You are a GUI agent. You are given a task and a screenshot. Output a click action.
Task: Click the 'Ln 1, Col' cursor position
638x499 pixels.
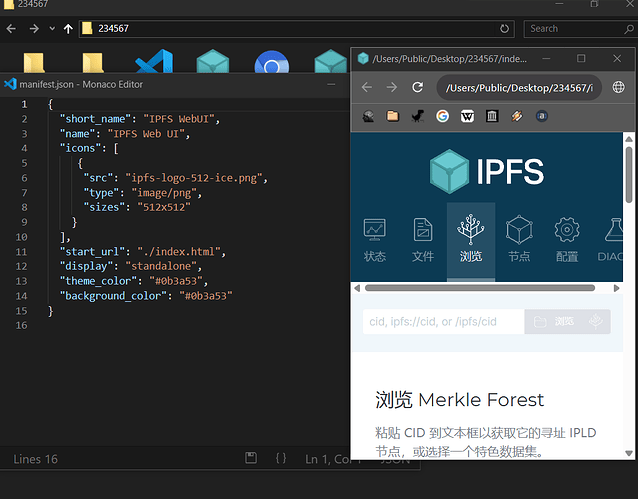328,459
